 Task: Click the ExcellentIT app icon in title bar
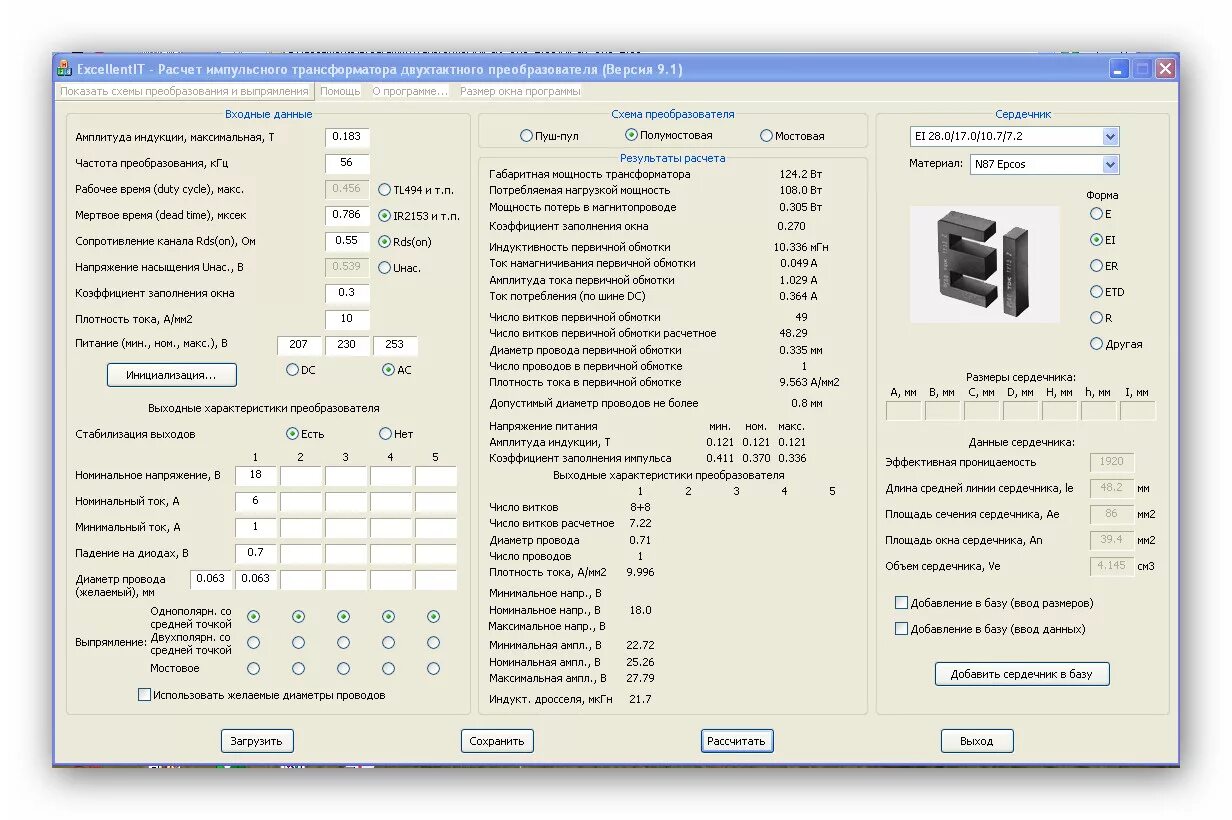click(64, 69)
